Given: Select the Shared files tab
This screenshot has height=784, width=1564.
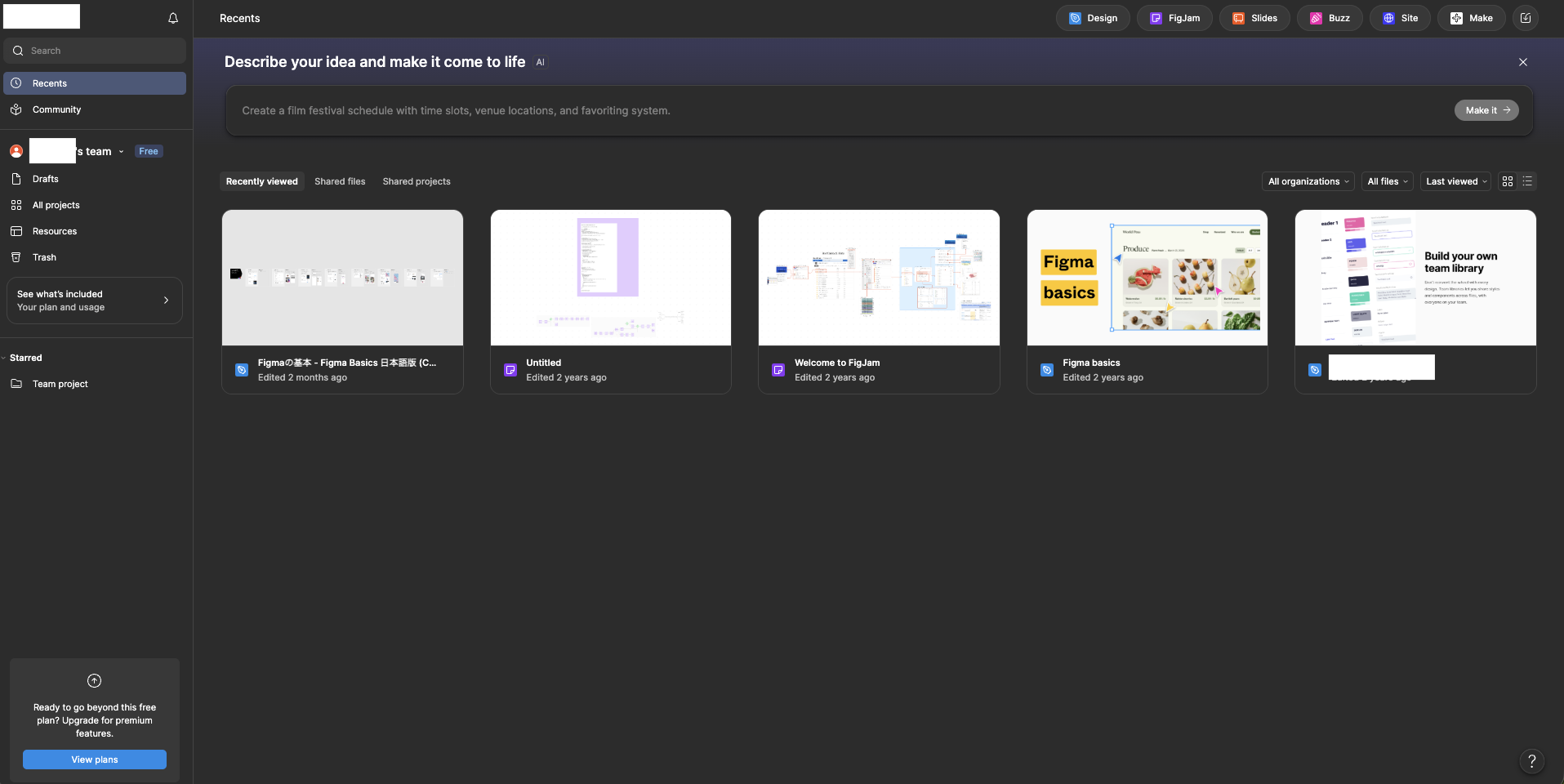Looking at the screenshot, I should [x=340, y=181].
